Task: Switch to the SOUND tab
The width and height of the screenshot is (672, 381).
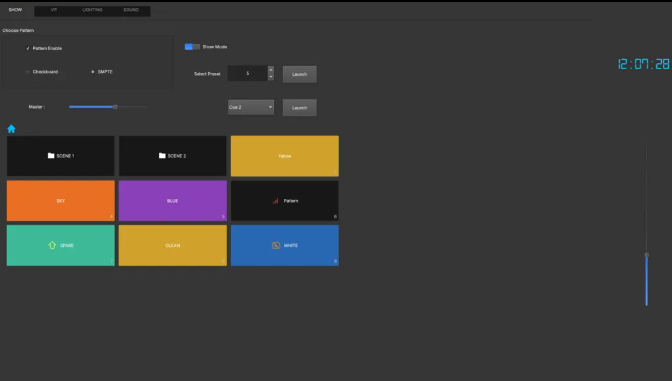Action: pyautogui.click(x=131, y=10)
